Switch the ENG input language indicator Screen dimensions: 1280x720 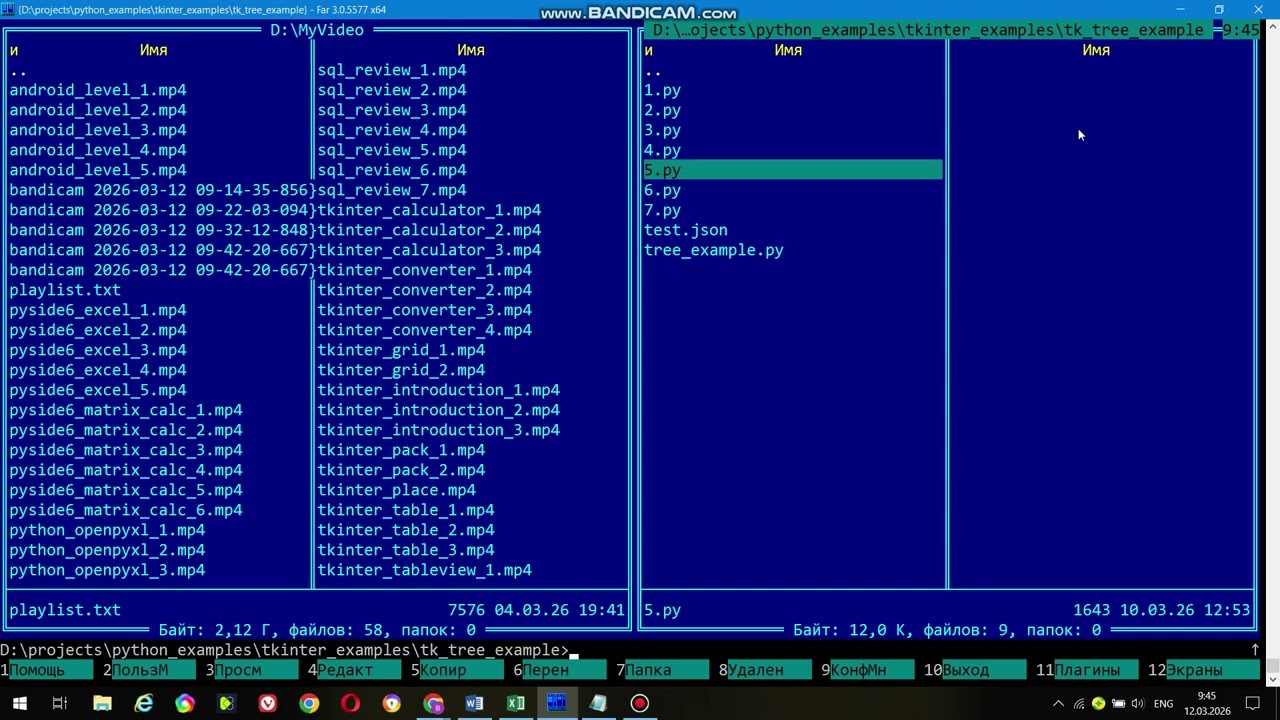click(1164, 704)
